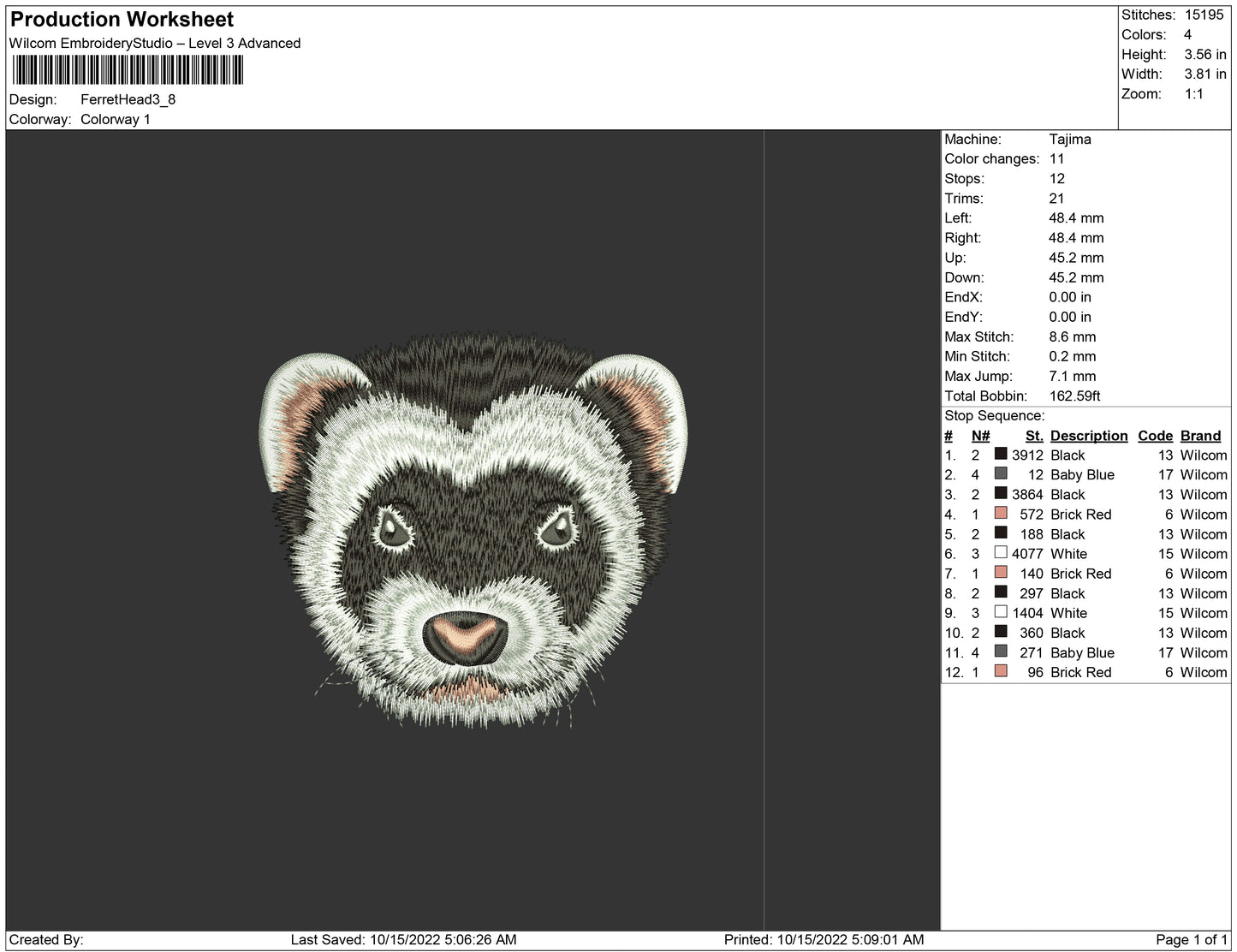Click the N# column header
Image resolution: width=1237 pixels, height=952 pixels.
point(980,436)
